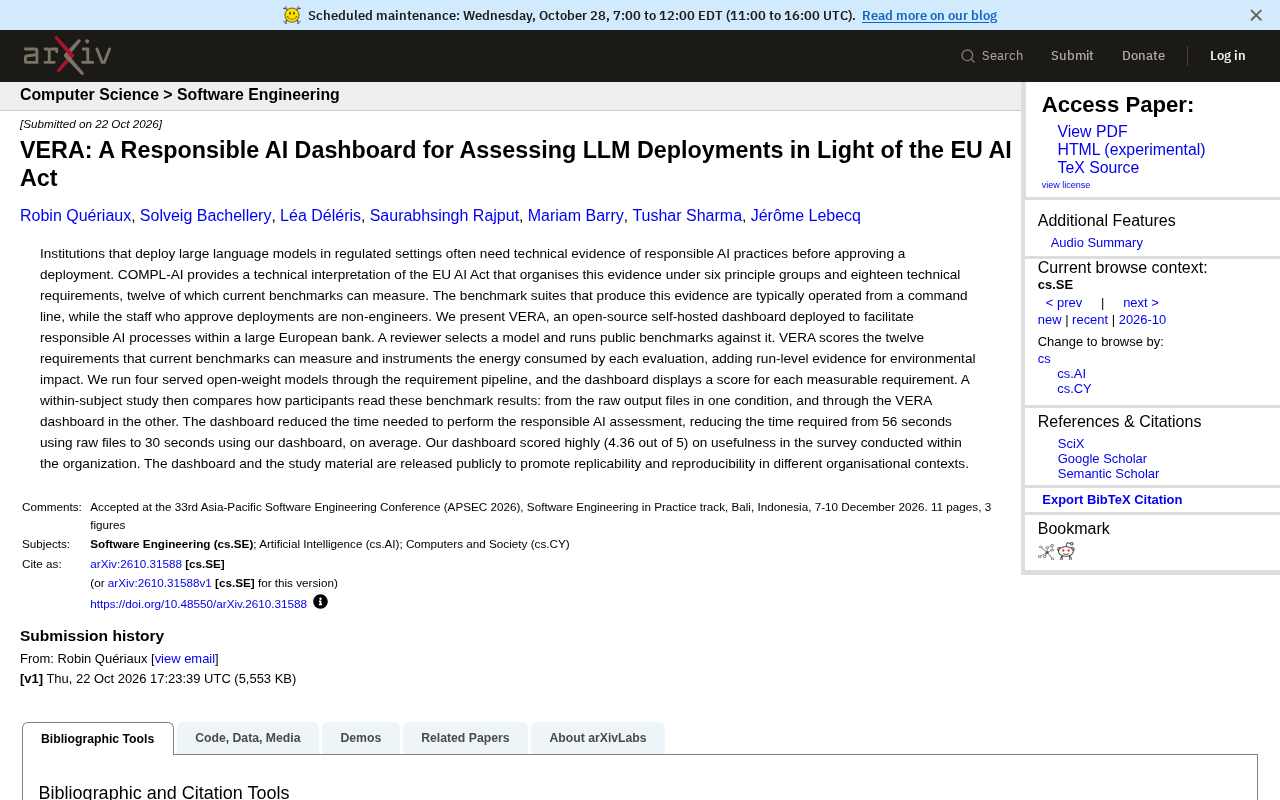Viewport: 1280px width, 800px height.
Task: Open Semantic Scholar link
Action: tap(1108, 474)
